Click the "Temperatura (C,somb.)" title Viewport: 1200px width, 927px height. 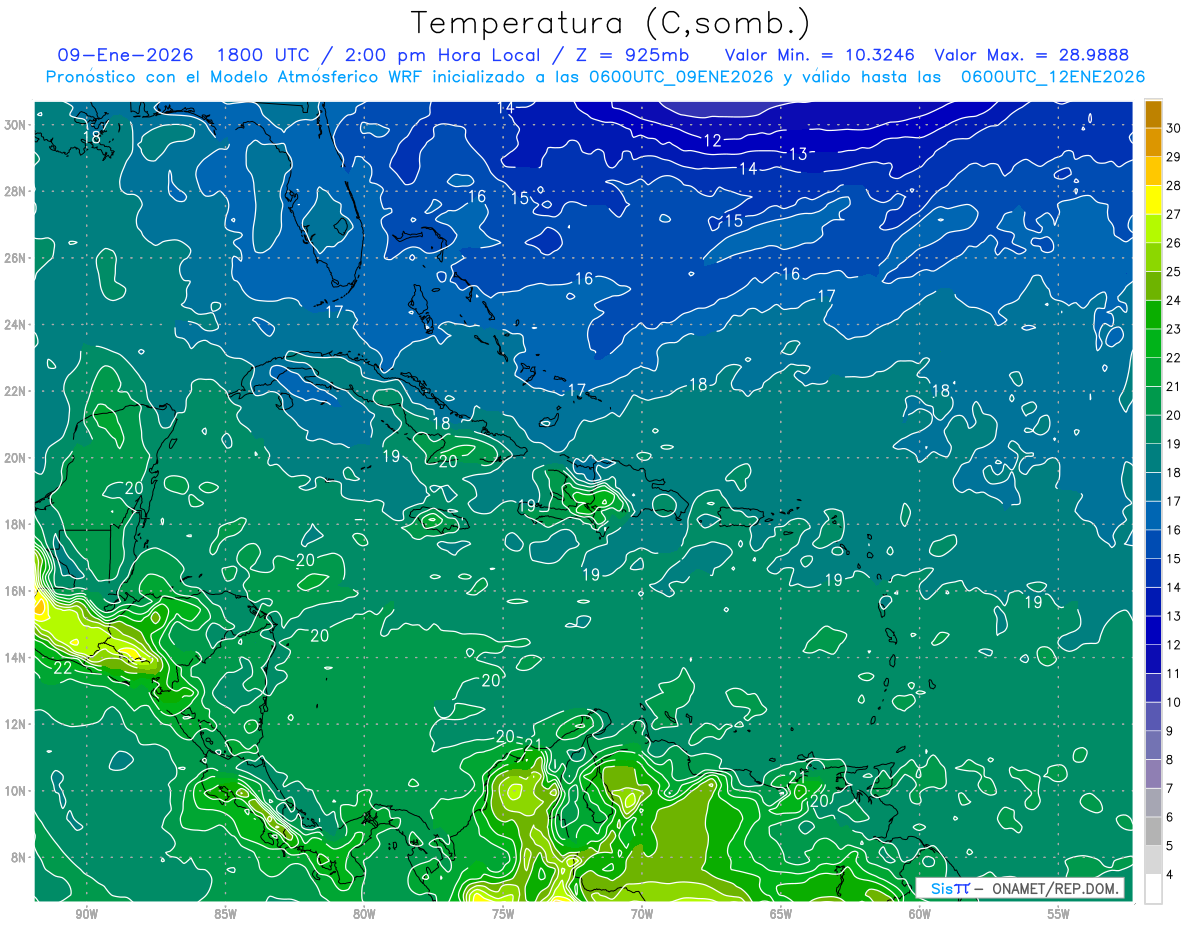coord(611,23)
